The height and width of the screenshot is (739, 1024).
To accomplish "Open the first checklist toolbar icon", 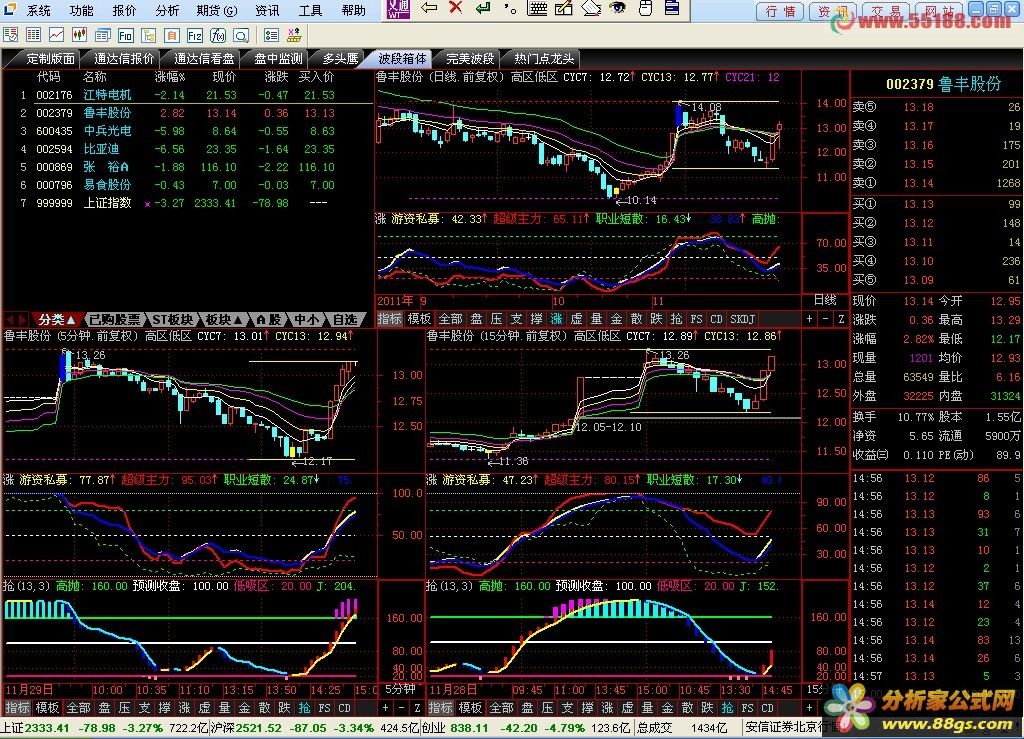I will coord(10,35).
